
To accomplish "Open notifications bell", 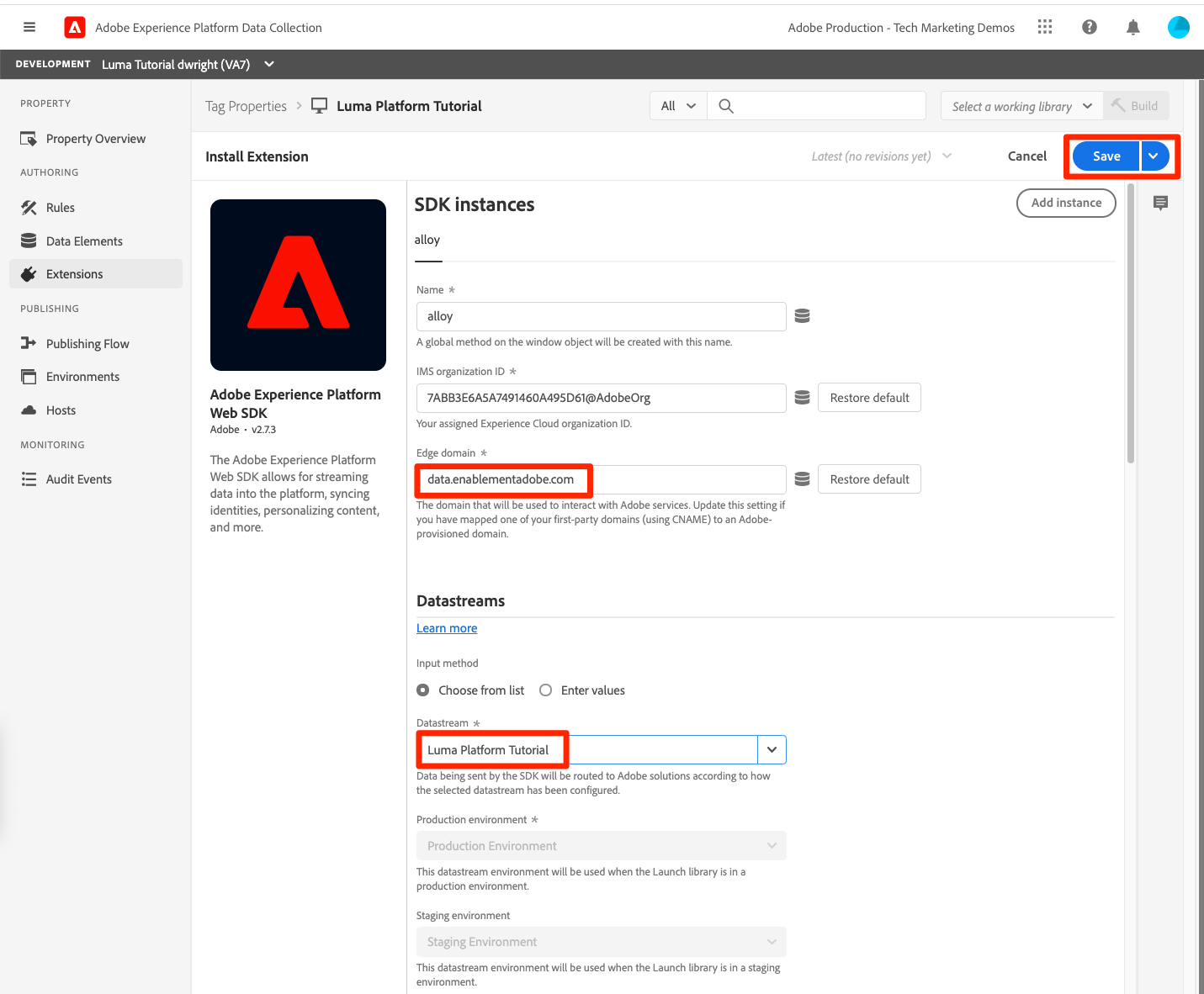I will tap(1133, 28).
